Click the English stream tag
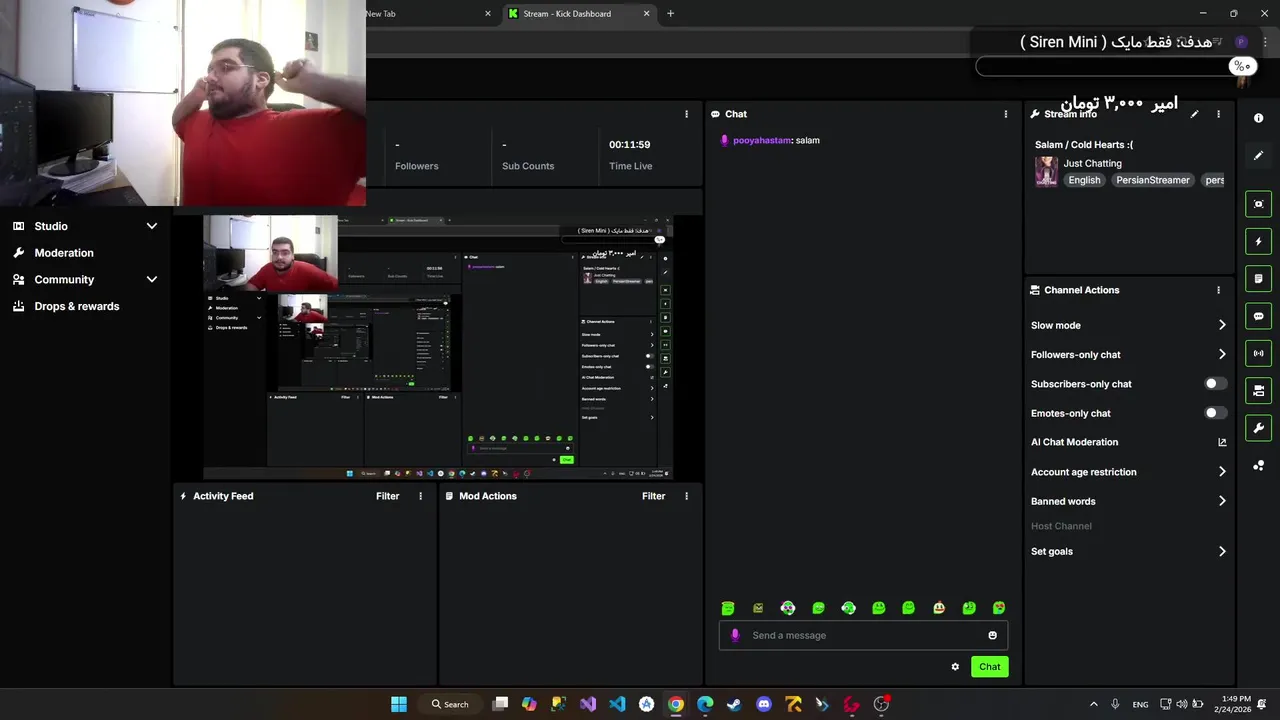 pyautogui.click(x=1084, y=180)
